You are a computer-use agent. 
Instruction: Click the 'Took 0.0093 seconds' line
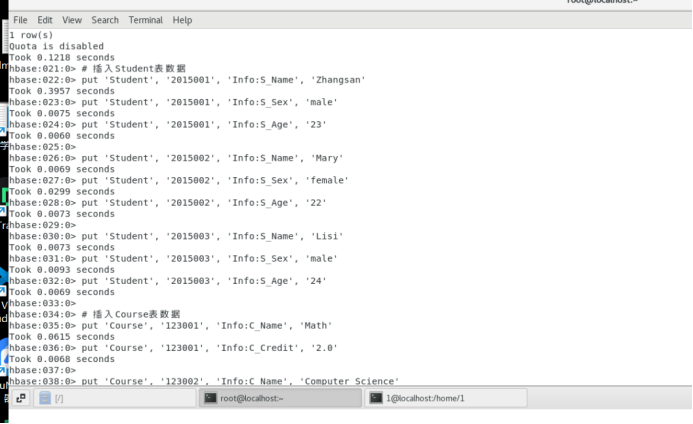pyautogui.click(x=62, y=270)
